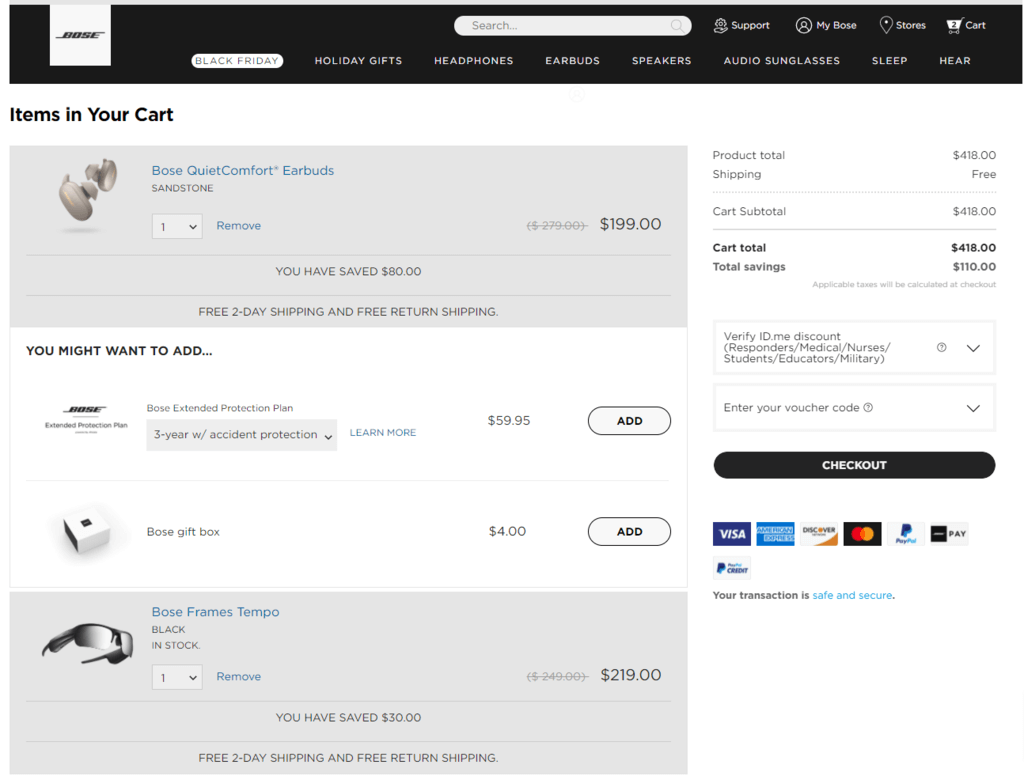The height and width of the screenshot is (776, 1024).
Task: Open the Black Friday menu item
Action: [237, 61]
